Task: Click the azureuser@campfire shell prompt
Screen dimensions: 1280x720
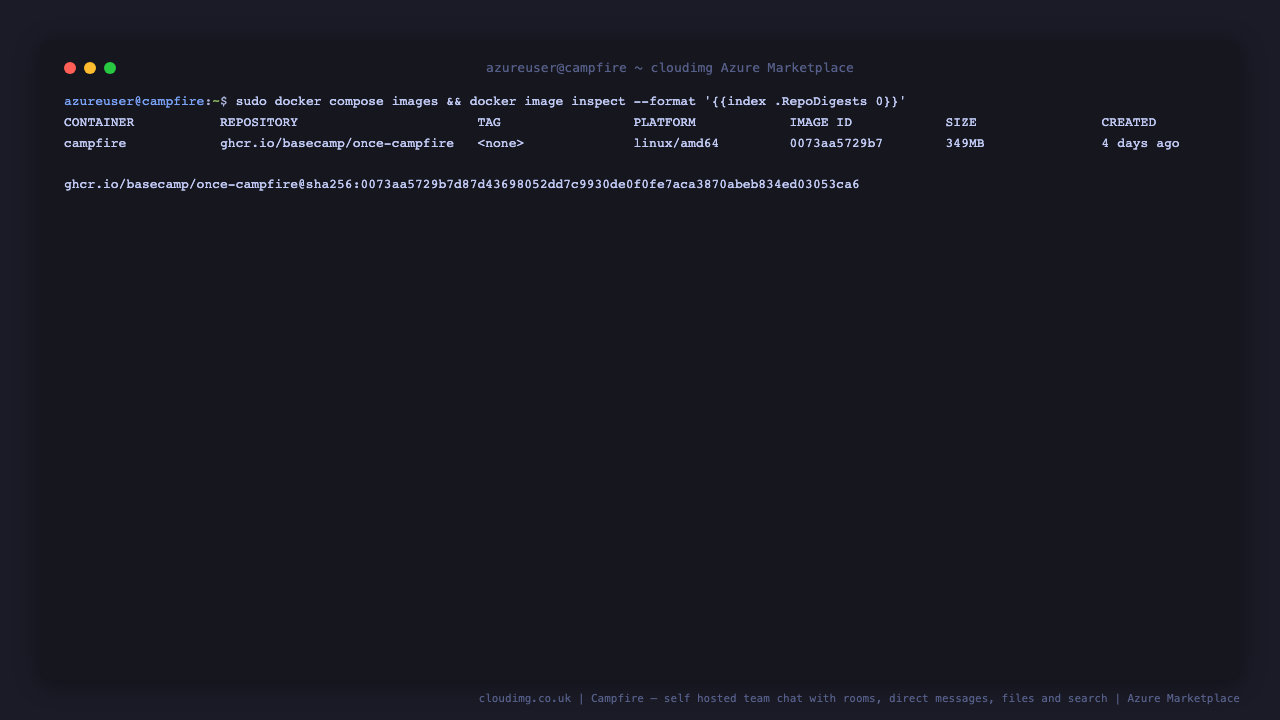Action: pos(146,101)
